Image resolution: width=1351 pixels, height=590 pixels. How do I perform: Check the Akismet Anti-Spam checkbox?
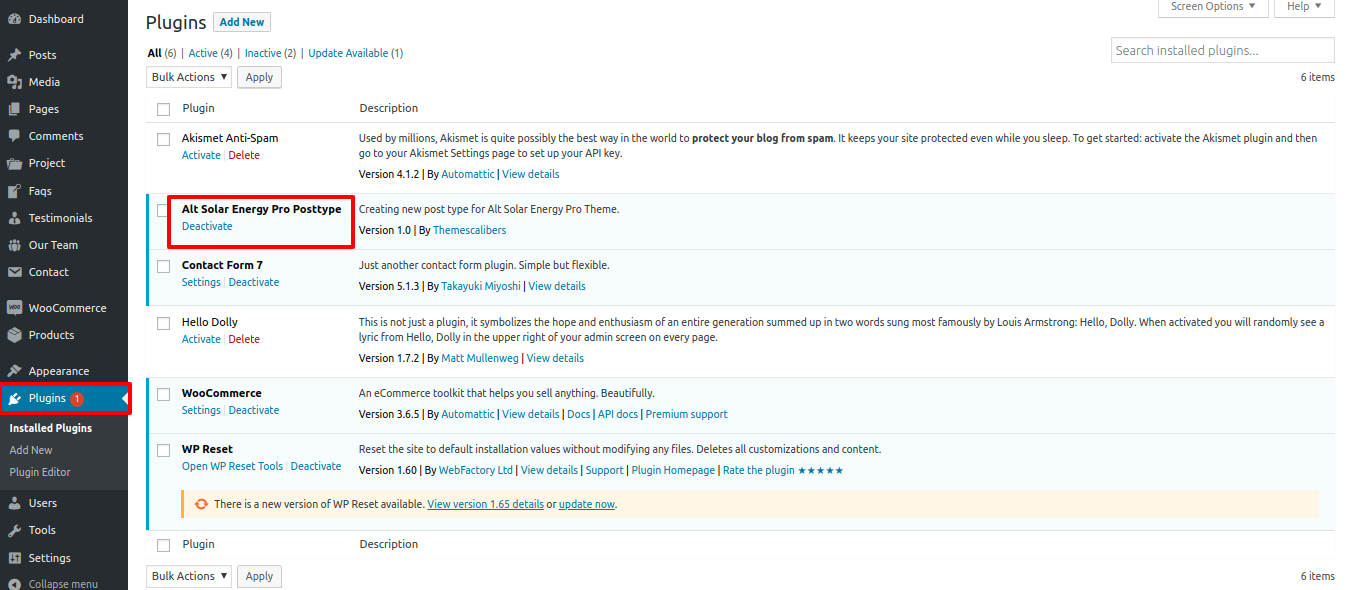tap(163, 139)
